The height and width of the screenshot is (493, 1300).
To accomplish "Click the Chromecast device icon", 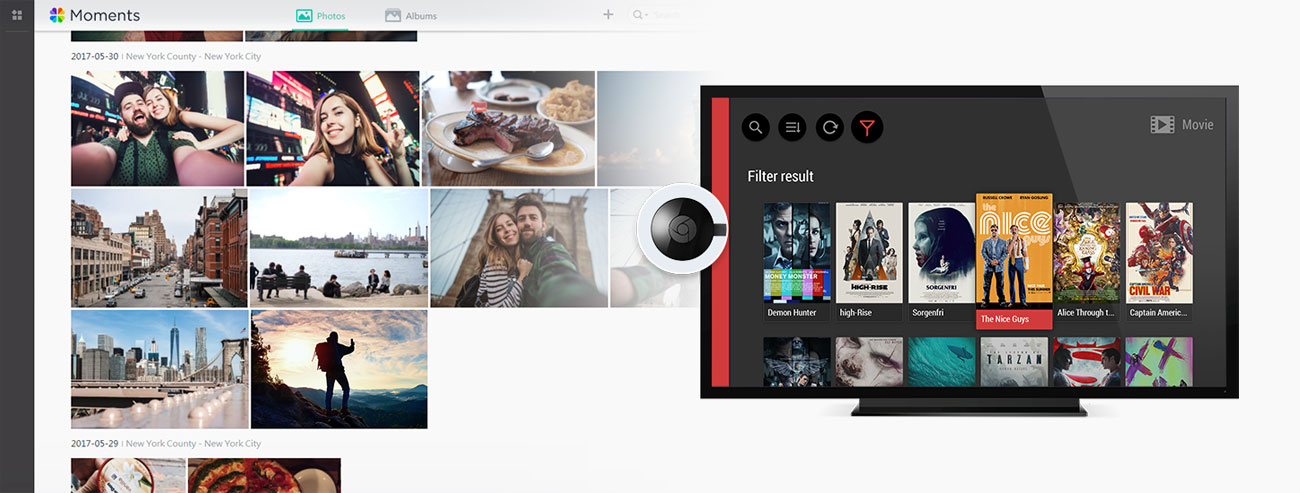I will pyautogui.click(x=682, y=228).
